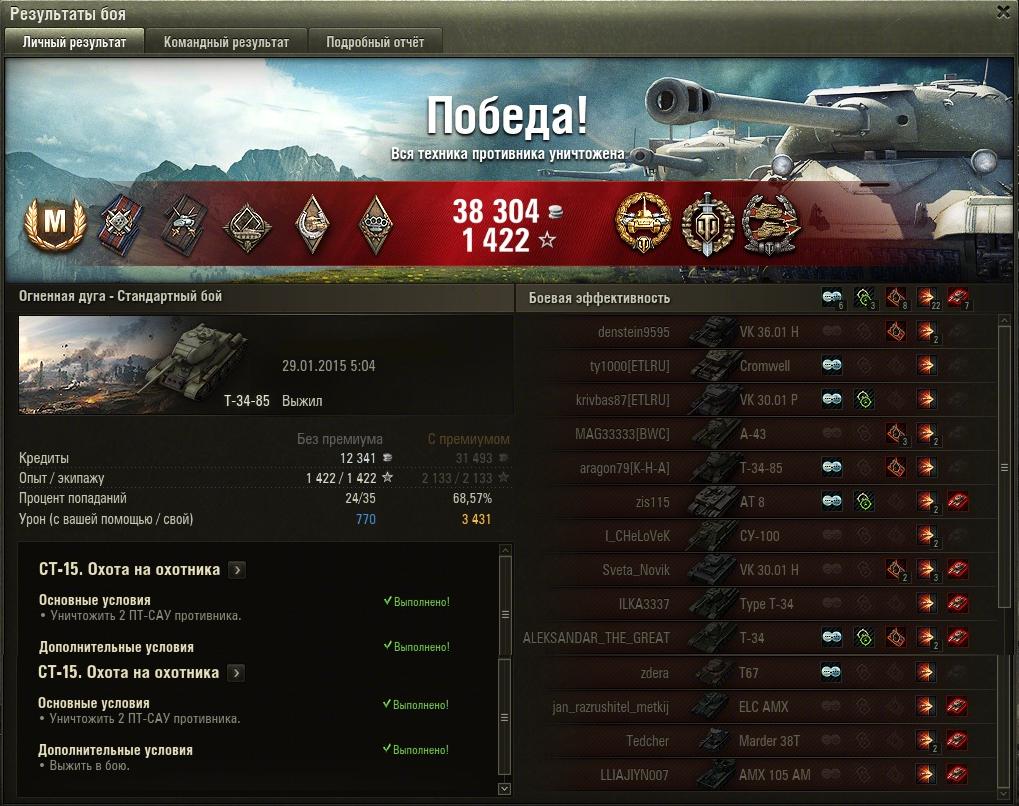The height and width of the screenshot is (806, 1019).
Task: Click the critical hits header icon
Action: (x=896, y=298)
